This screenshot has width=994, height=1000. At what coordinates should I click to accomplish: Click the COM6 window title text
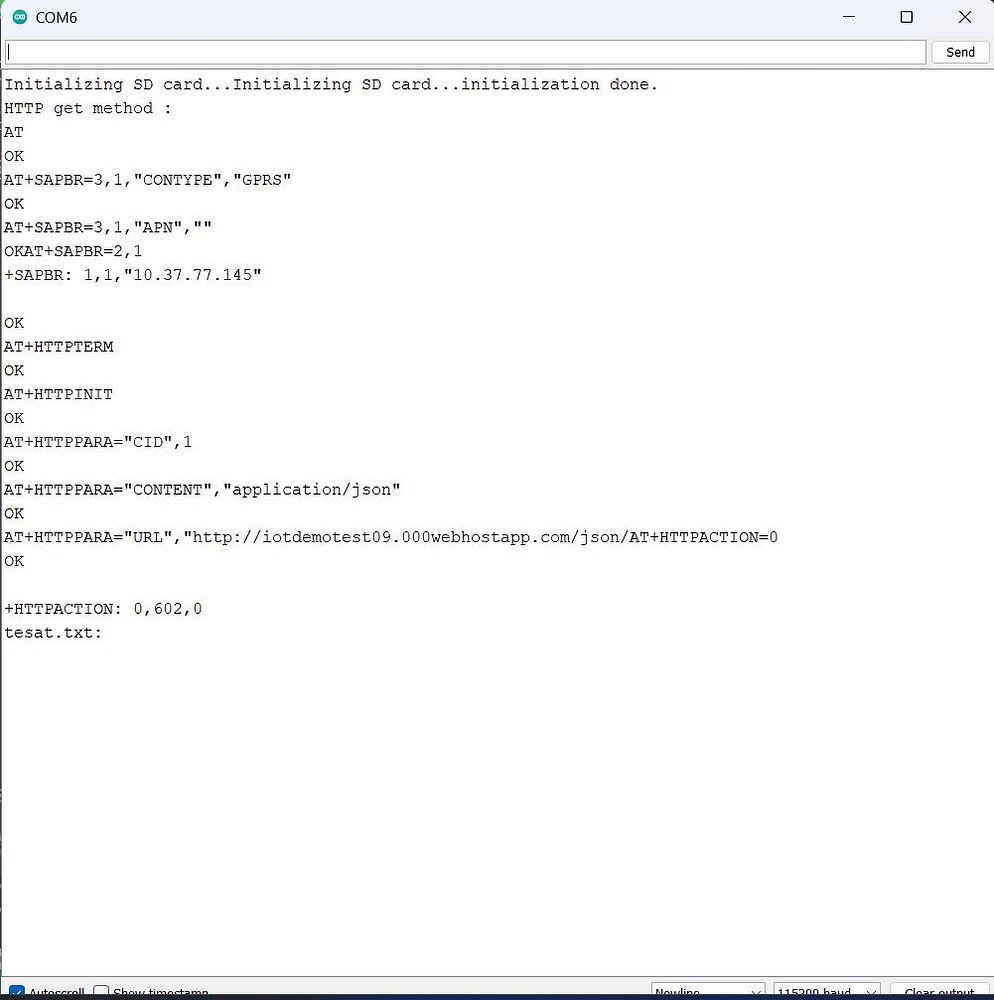[57, 17]
